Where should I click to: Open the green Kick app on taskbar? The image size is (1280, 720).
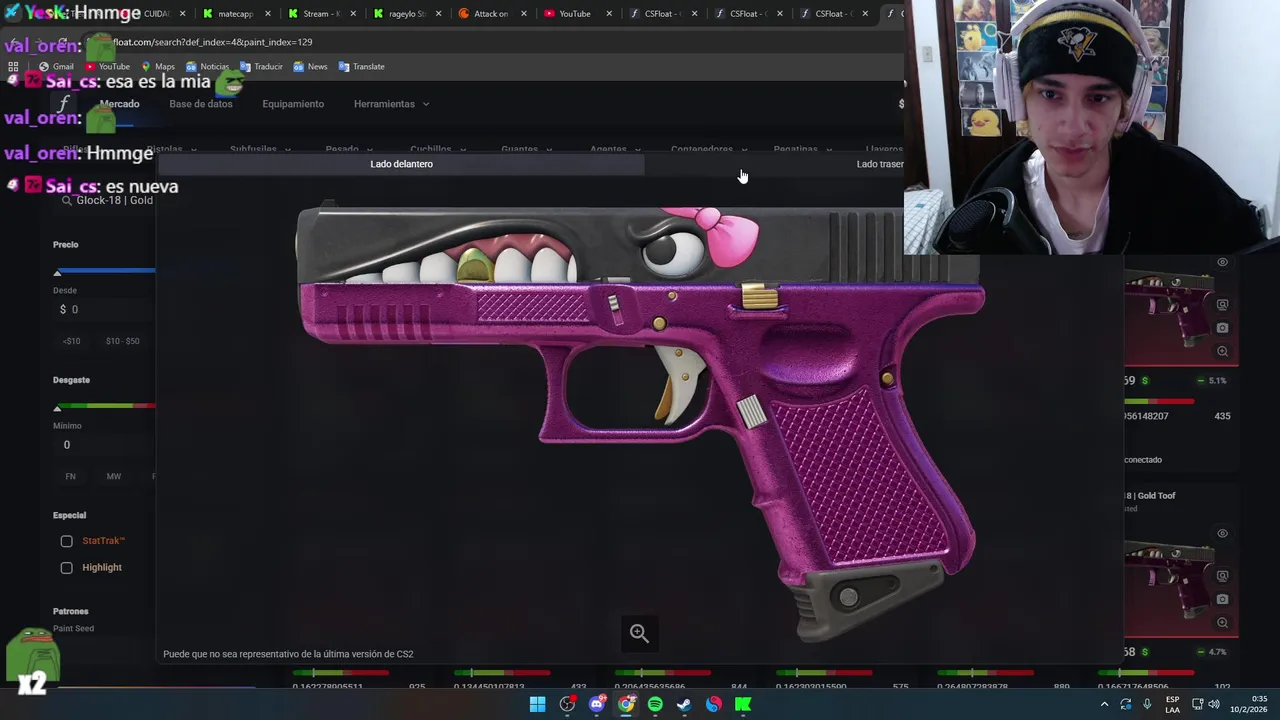(743, 704)
